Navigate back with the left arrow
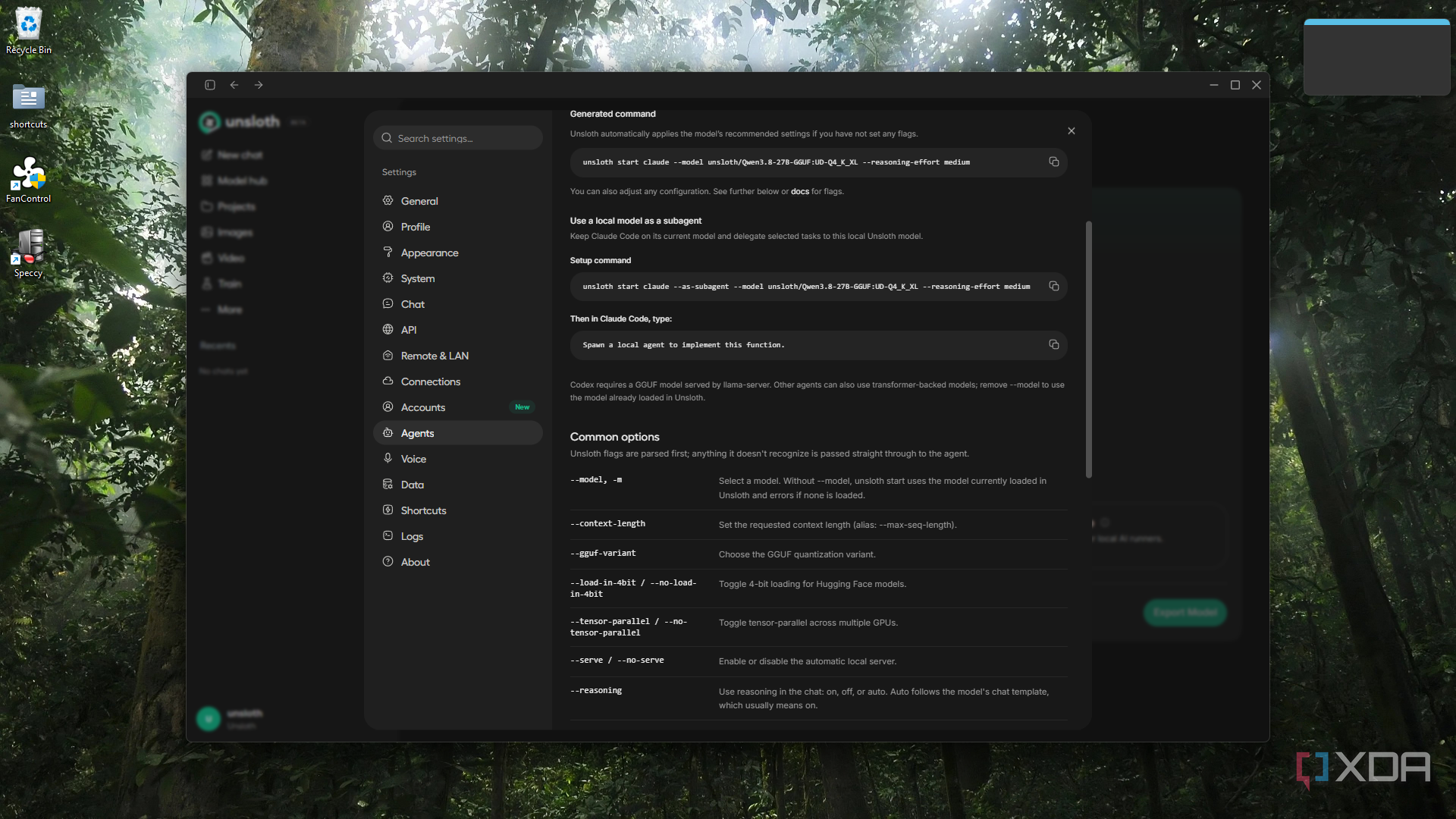The image size is (1456, 819). click(234, 85)
